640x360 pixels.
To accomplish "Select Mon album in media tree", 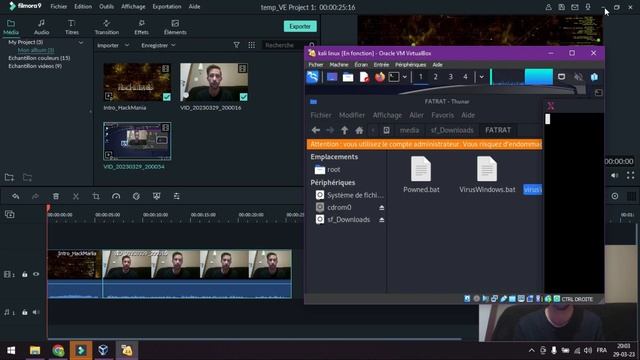I will tap(36, 50).
